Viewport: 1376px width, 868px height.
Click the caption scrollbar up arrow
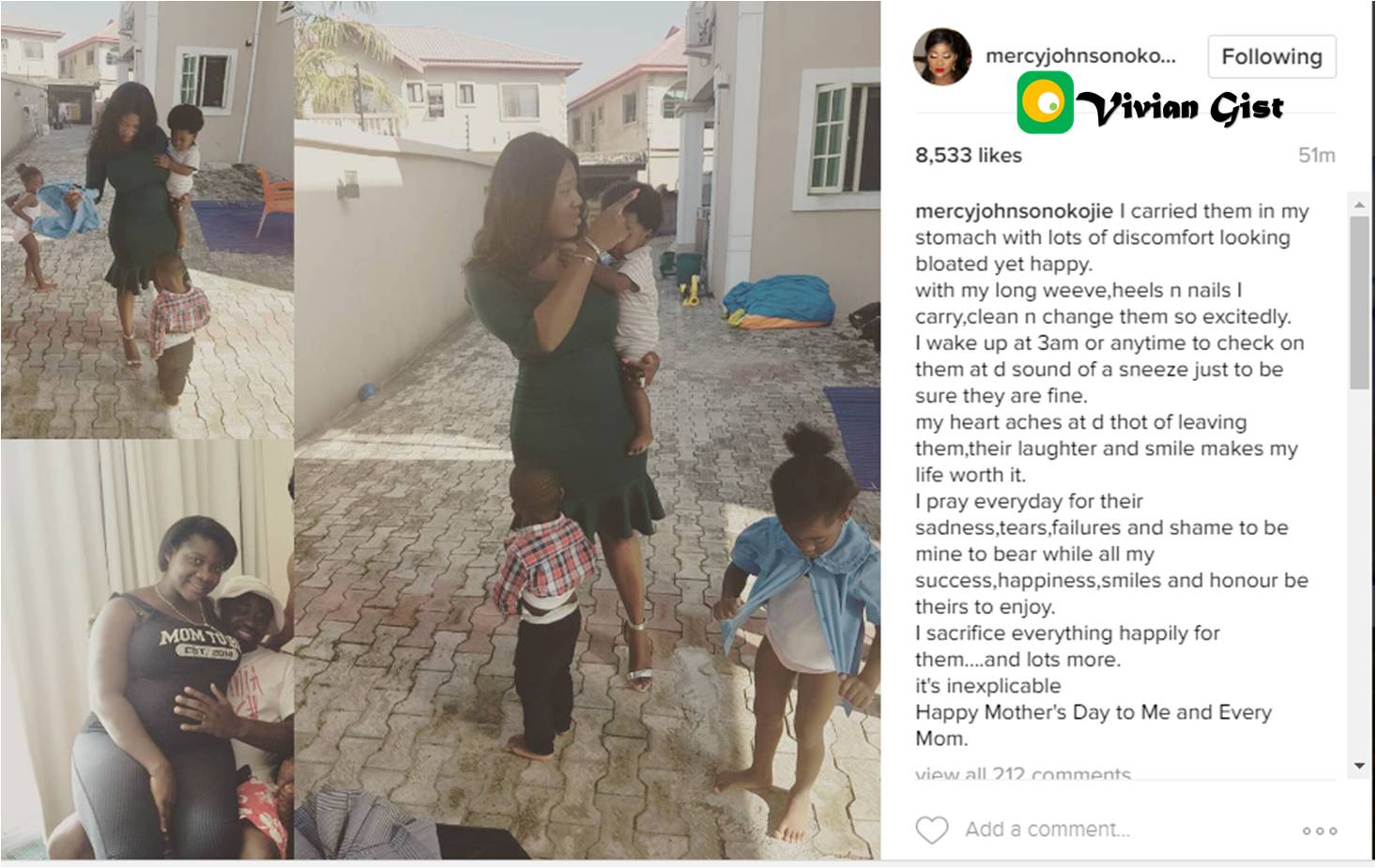click(x=1359, y=204)
